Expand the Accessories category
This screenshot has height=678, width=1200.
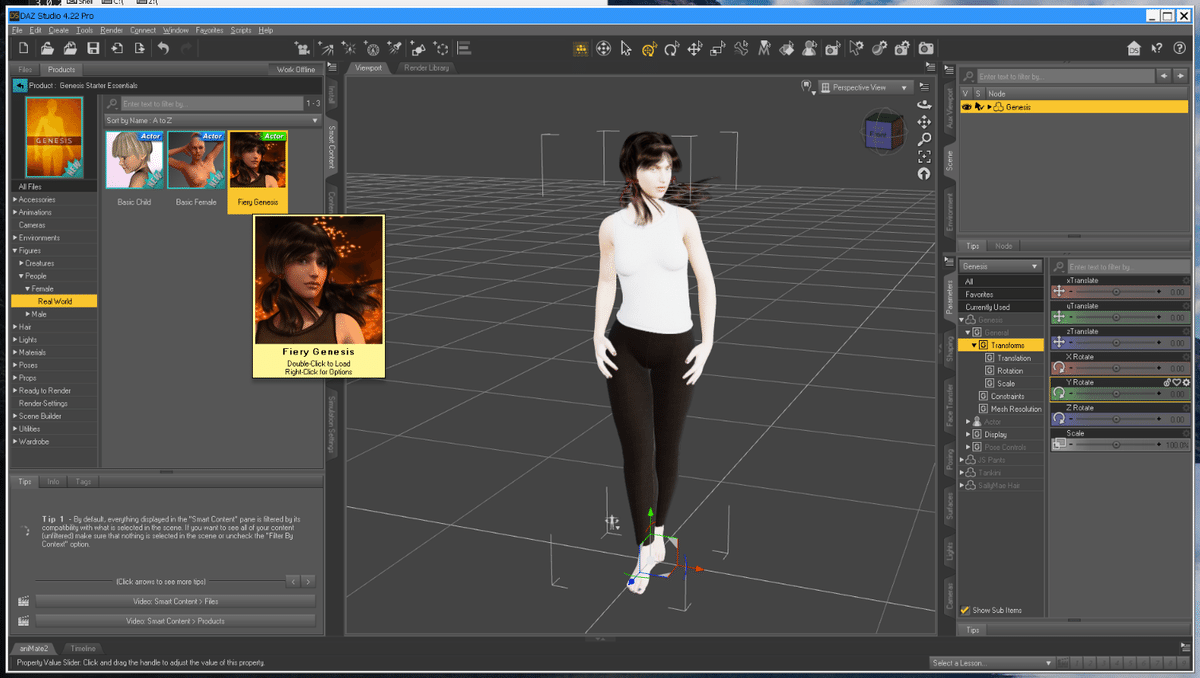pos(15,200)
